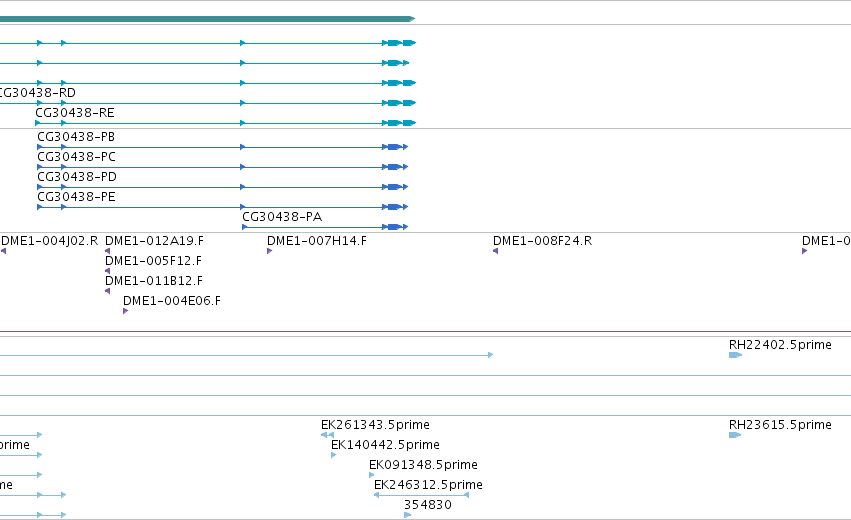851x520 pixels.
Task: Select the DME1-004J02.R feature label
Action: 50,241
